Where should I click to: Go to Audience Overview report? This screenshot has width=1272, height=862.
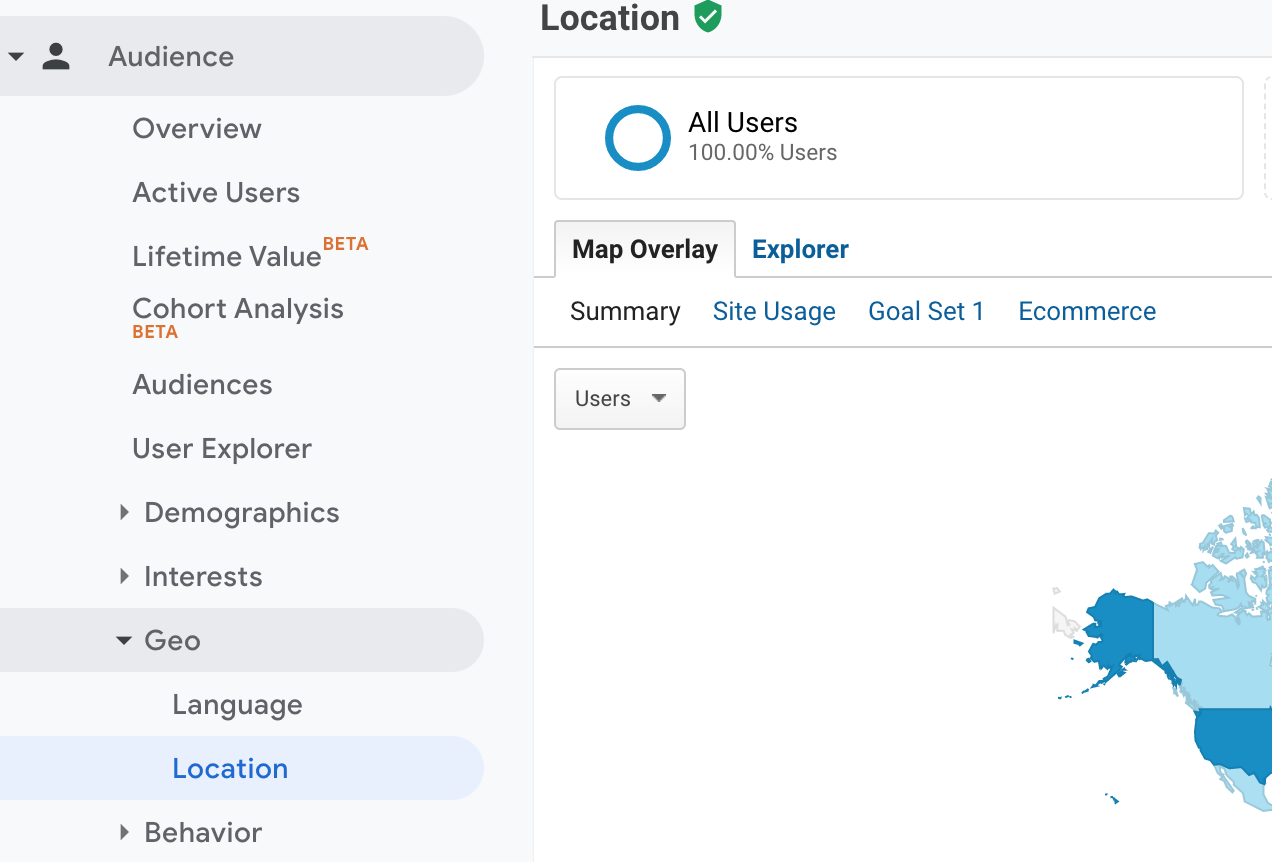197,128
